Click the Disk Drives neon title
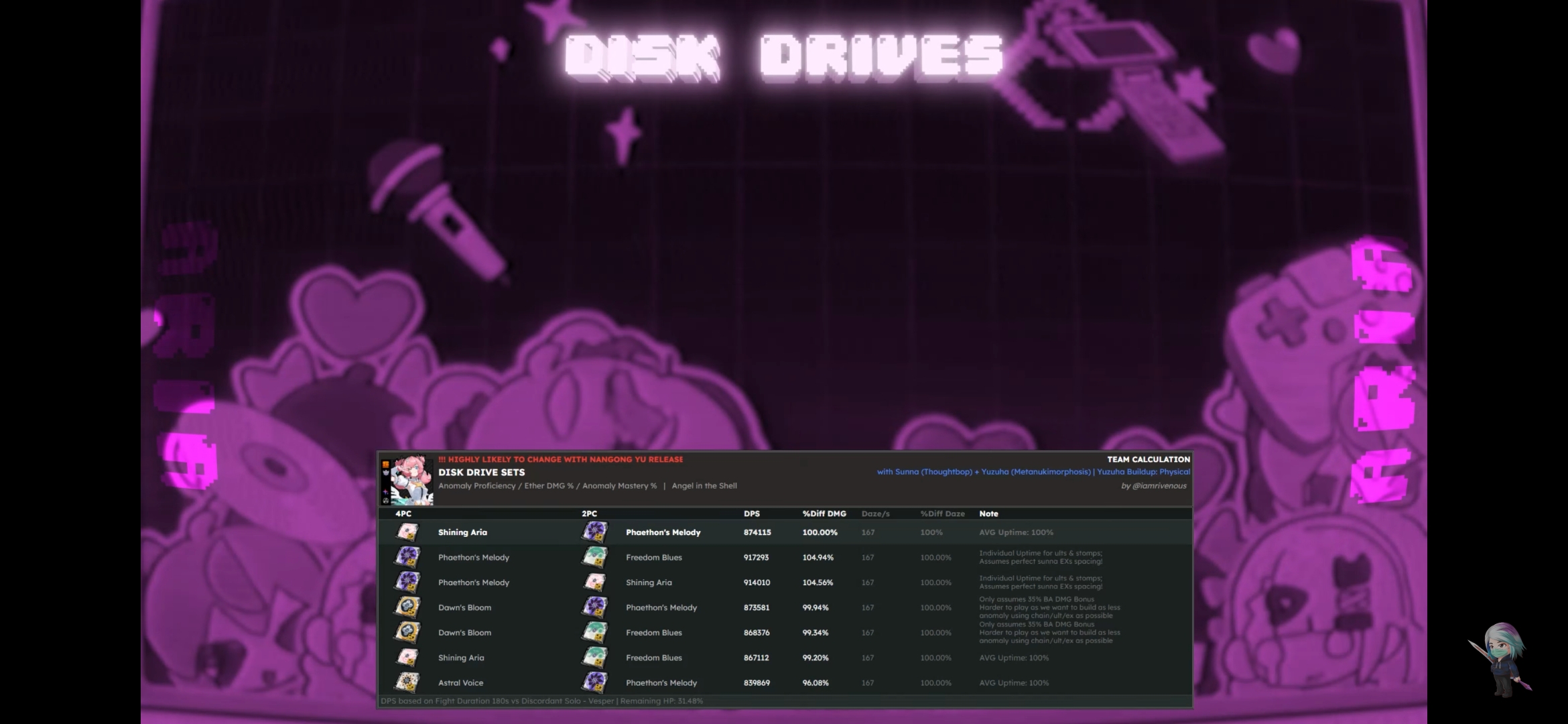This screenshot has width=1568, height=724. [783, 57]
